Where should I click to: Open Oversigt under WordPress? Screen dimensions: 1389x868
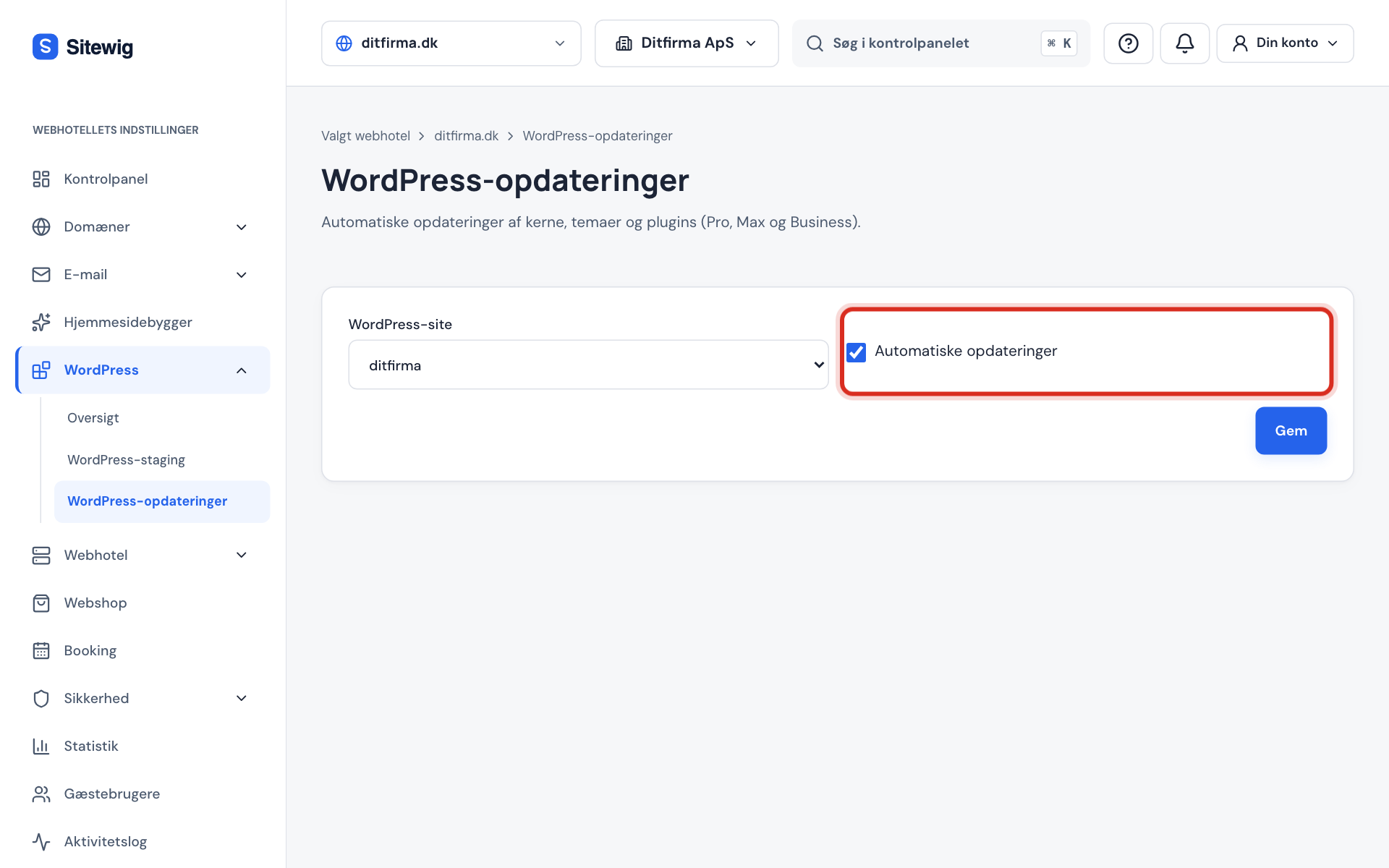pyautogui.click(x=162, y=418)
